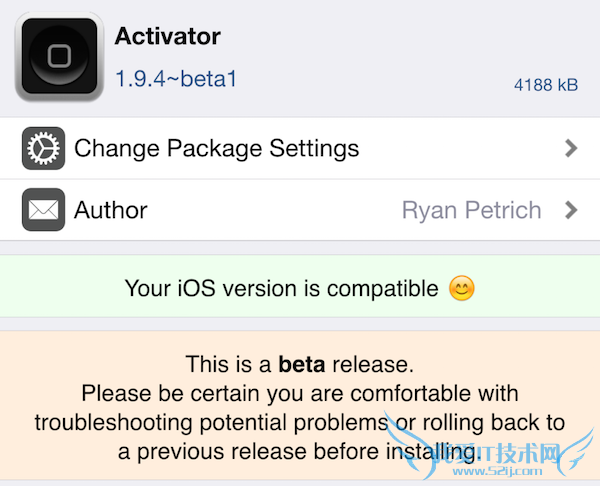This screenshot has height=486, width=600.
Task: Click the 'Please be certain' warning line
Action: 299,392
